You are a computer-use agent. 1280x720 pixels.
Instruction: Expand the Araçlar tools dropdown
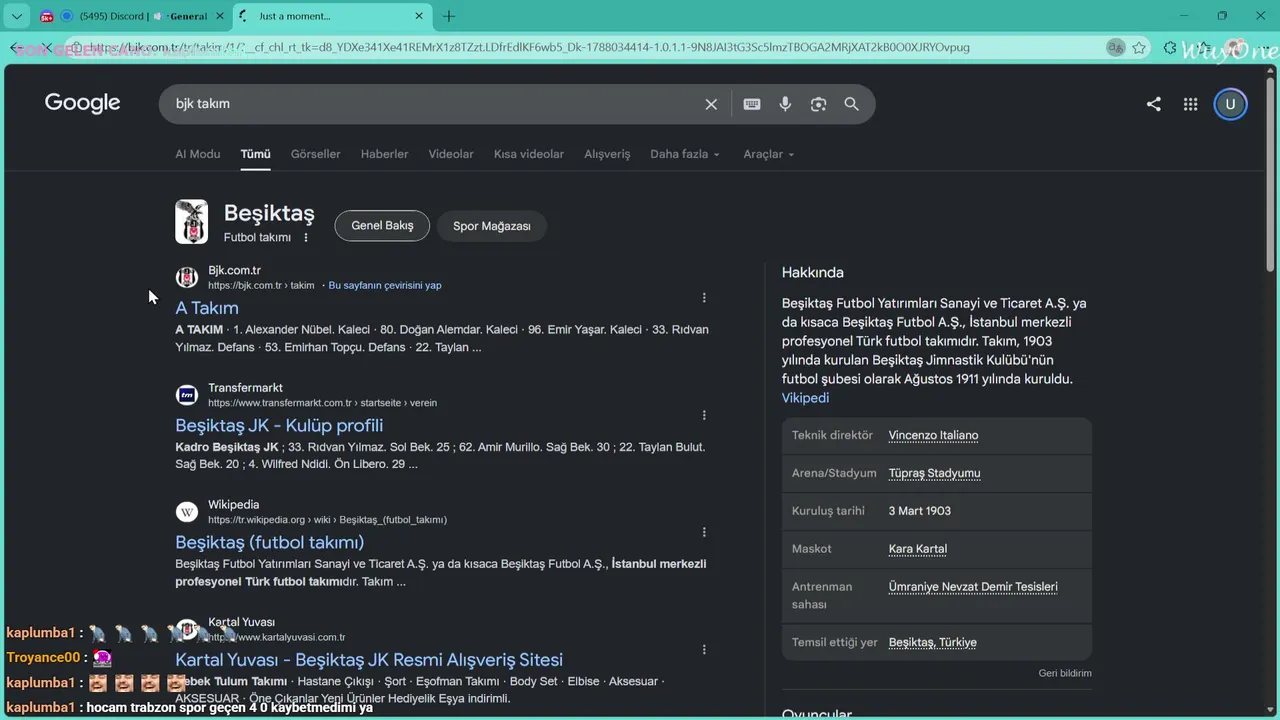[x=769, y=154]
